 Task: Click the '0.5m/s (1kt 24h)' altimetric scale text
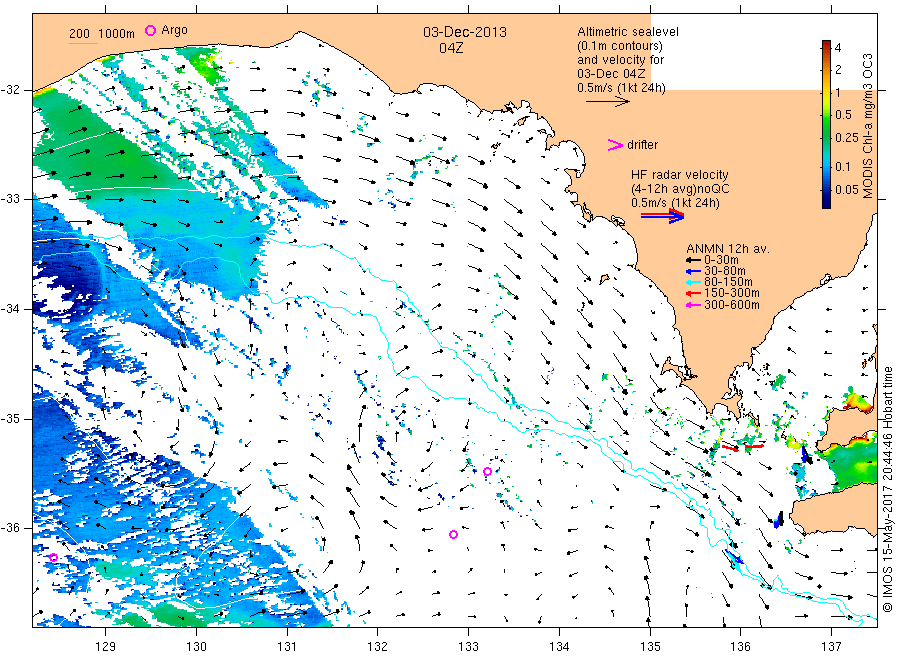[x=621, y=88]
